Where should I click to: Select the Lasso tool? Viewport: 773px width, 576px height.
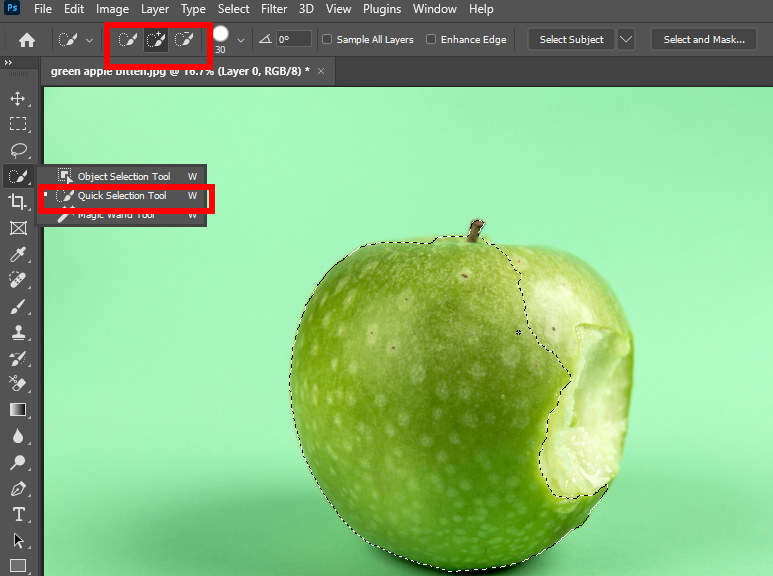pyautogui.click(x=19, y=150)
